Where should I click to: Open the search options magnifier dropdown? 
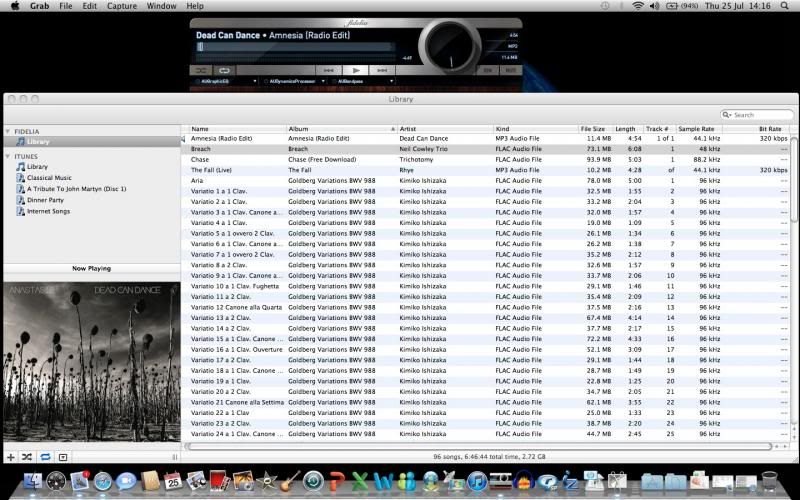pos(727,115)
